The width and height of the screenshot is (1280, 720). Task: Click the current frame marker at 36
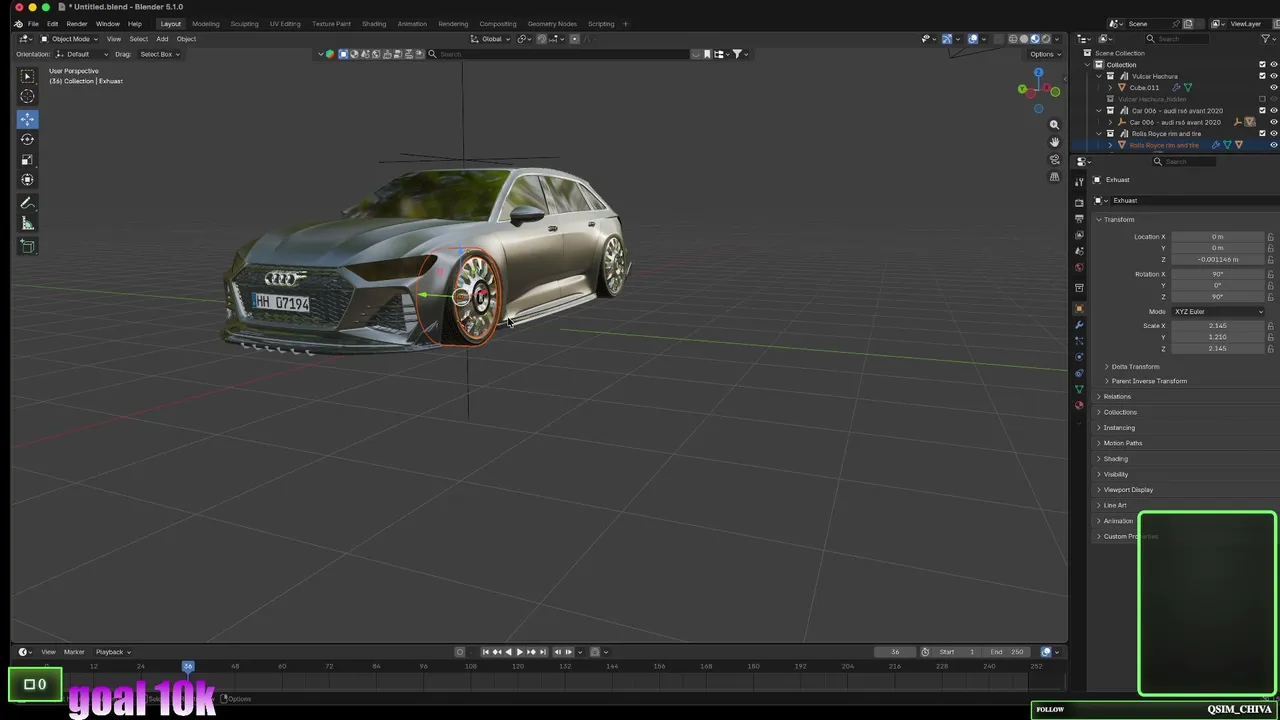(x=188, y=666)
